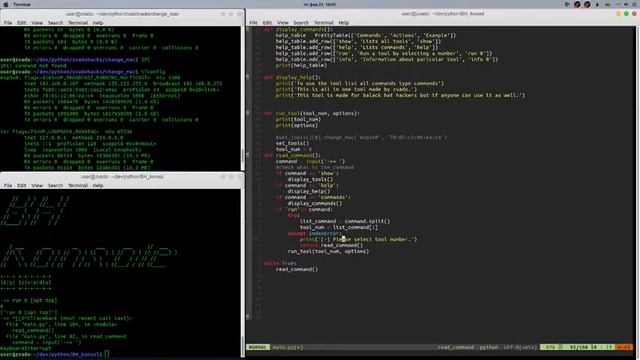Click read_command function name in vim status line

[x=456, y=347]
